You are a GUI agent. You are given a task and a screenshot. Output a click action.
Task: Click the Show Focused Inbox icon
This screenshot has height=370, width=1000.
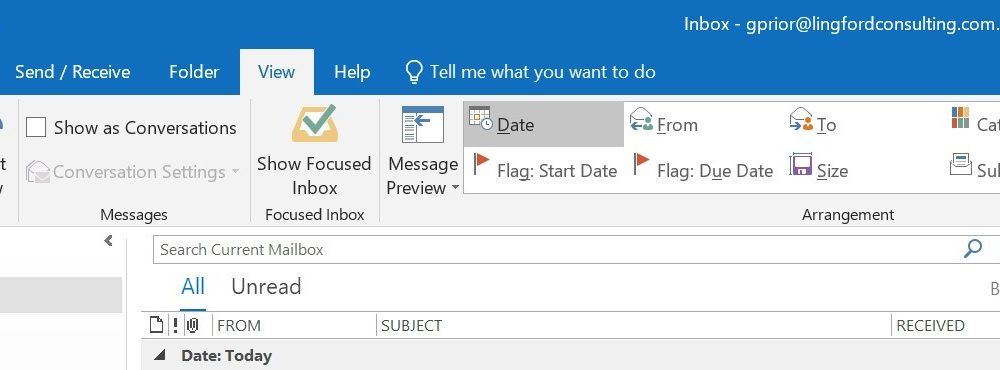tap(314, 124)
